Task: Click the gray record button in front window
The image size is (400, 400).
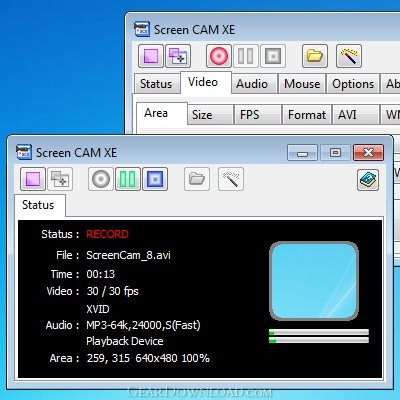Action: 101,179
